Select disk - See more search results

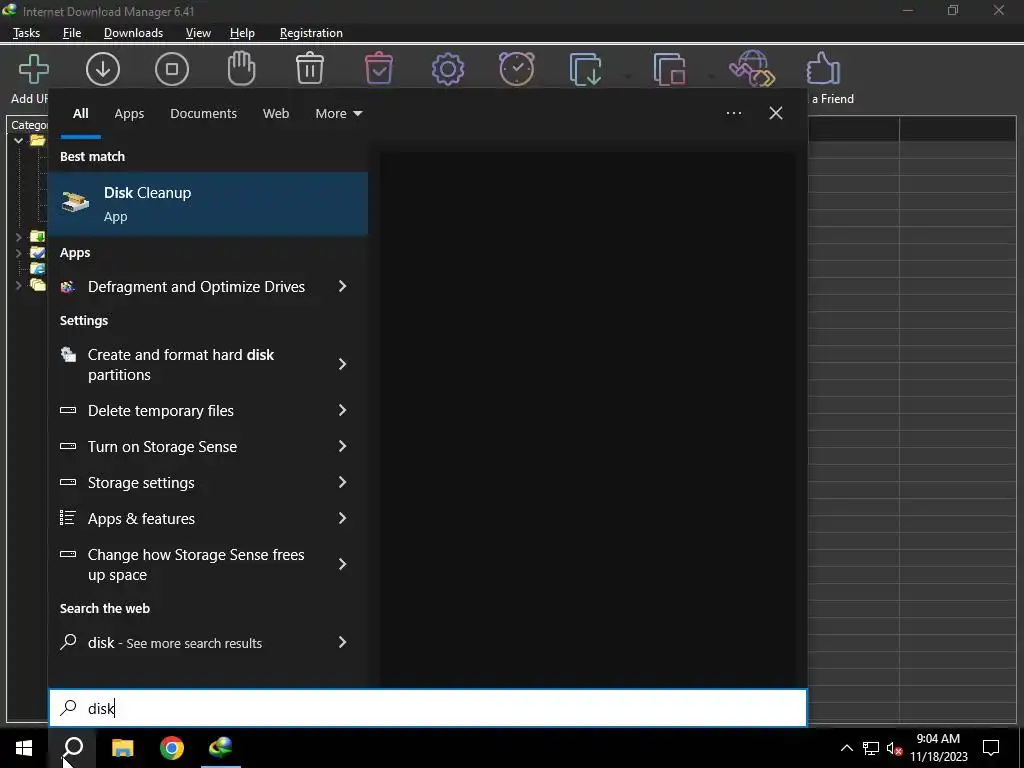pos(174,643)
